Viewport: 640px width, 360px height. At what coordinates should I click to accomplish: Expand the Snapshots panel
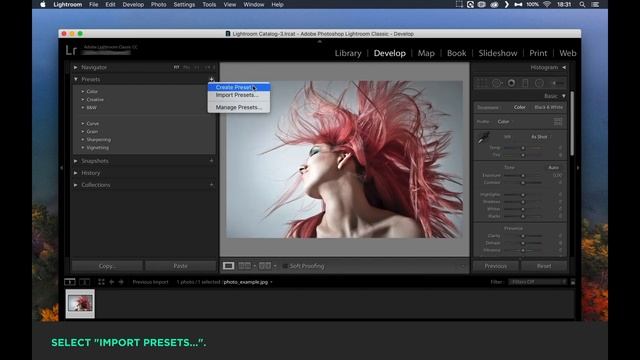click(x=76, y=161)
